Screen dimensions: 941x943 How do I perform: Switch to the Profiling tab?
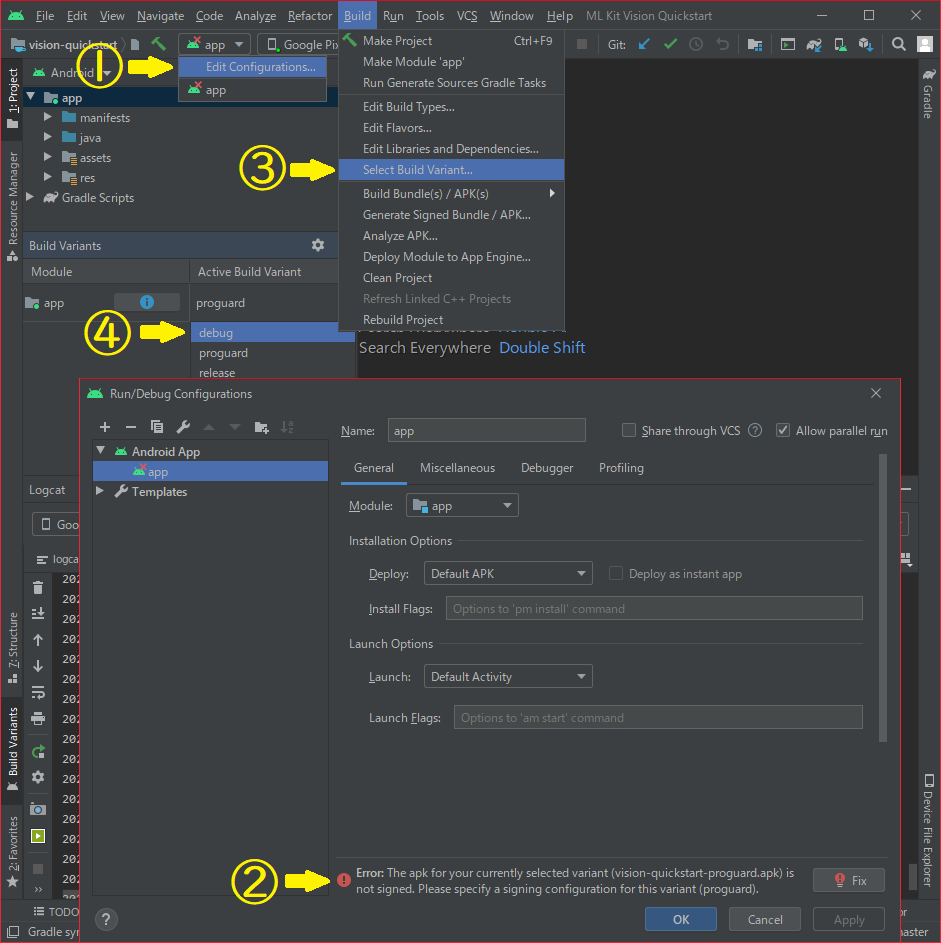pyautogui.click(x=621, y=468)
